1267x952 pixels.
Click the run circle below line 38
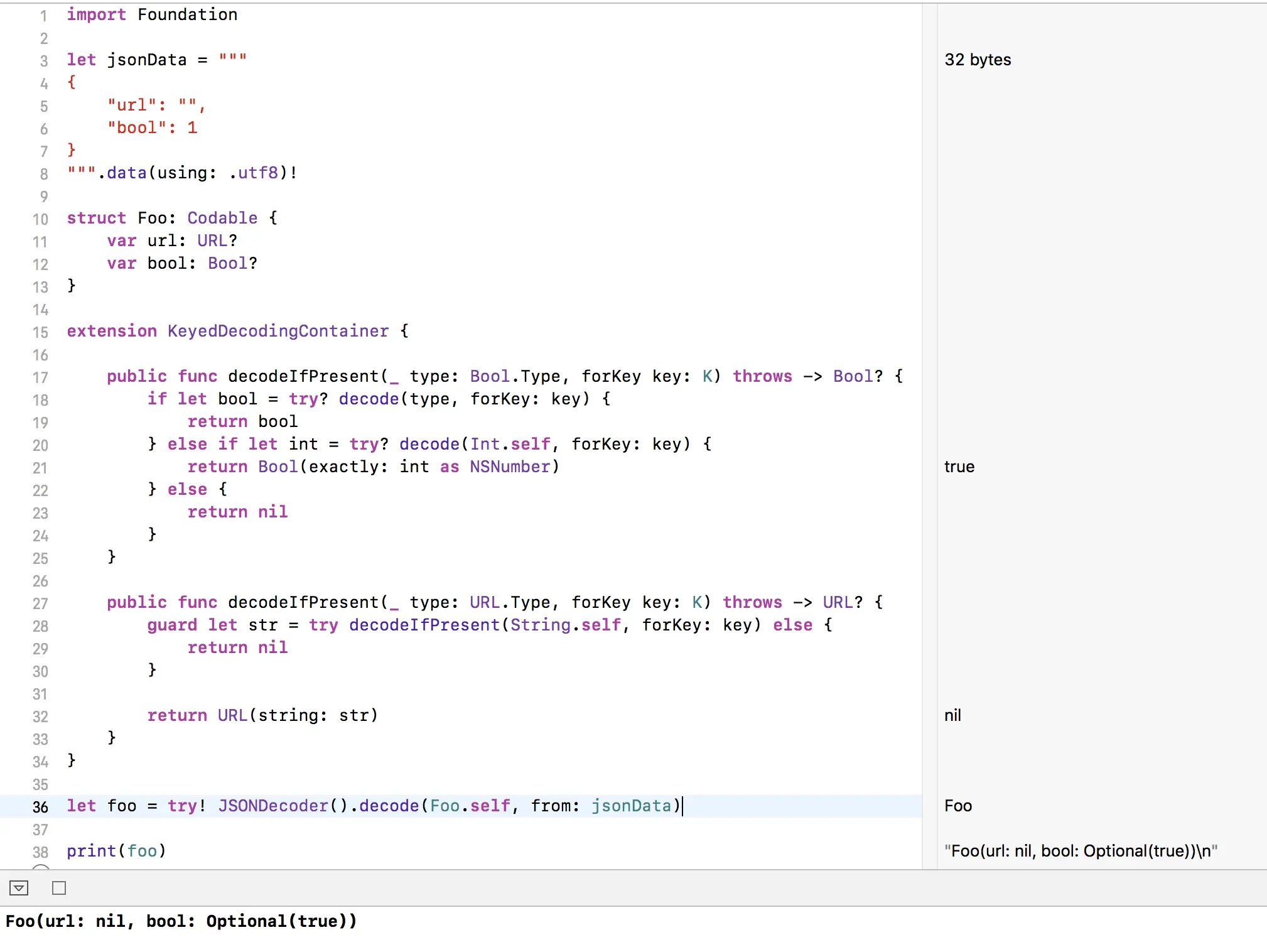pos(40,868)
